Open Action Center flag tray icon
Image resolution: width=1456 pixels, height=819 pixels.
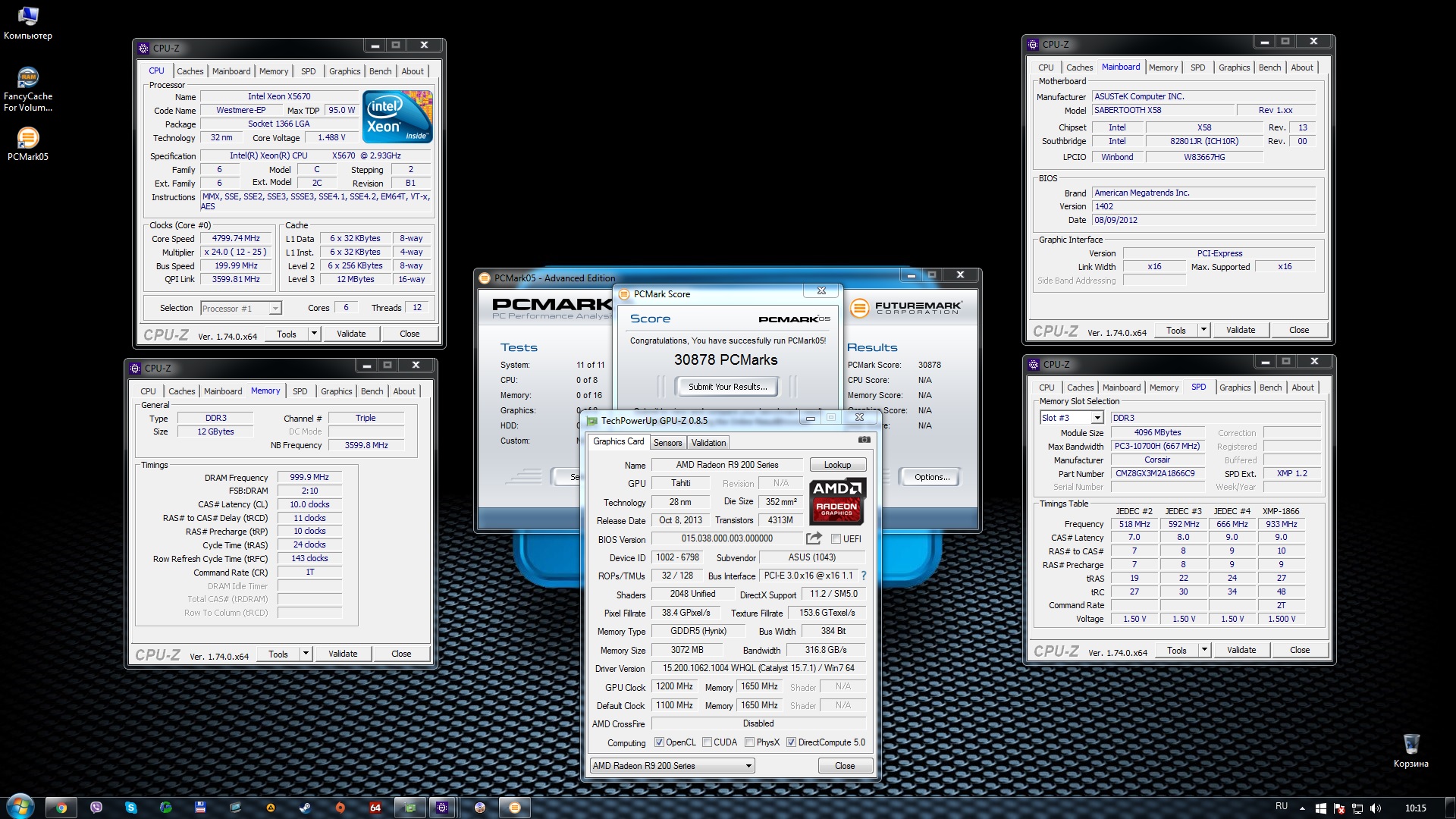[x=1339, y=808]
